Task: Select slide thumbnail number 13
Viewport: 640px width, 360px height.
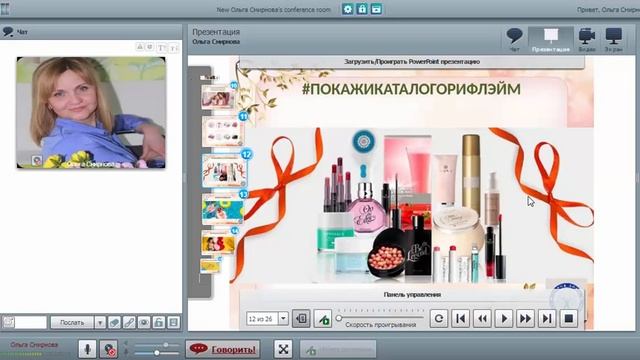Action: click(222, 209)
